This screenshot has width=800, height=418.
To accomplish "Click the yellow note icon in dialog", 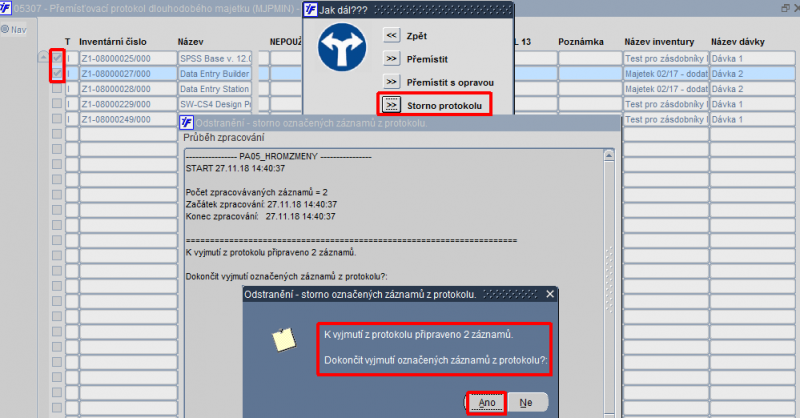I will pyautogui.click(x=284, y=340).
